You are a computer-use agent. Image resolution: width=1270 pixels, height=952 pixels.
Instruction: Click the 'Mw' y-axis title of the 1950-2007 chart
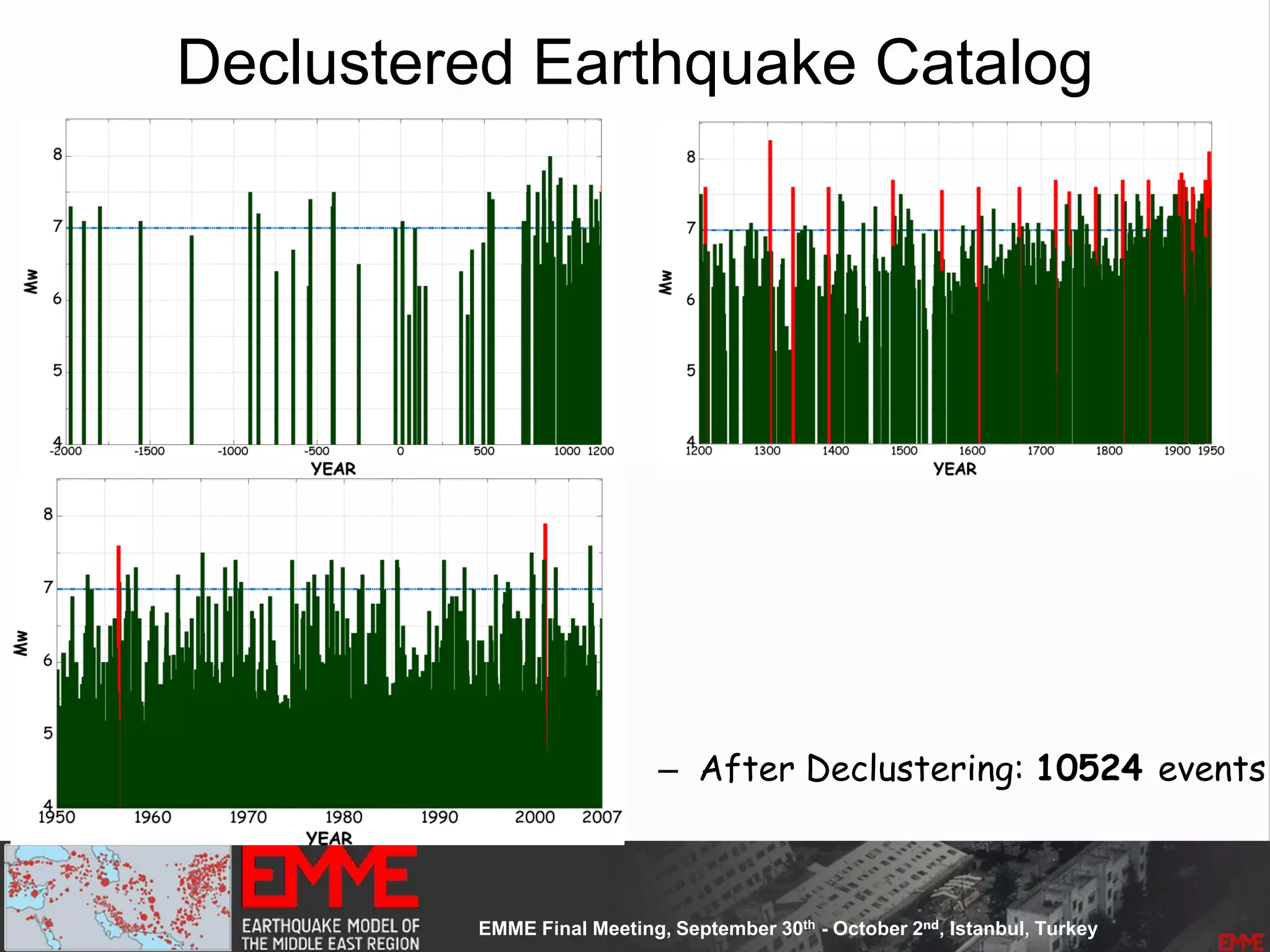pos(20,643)
